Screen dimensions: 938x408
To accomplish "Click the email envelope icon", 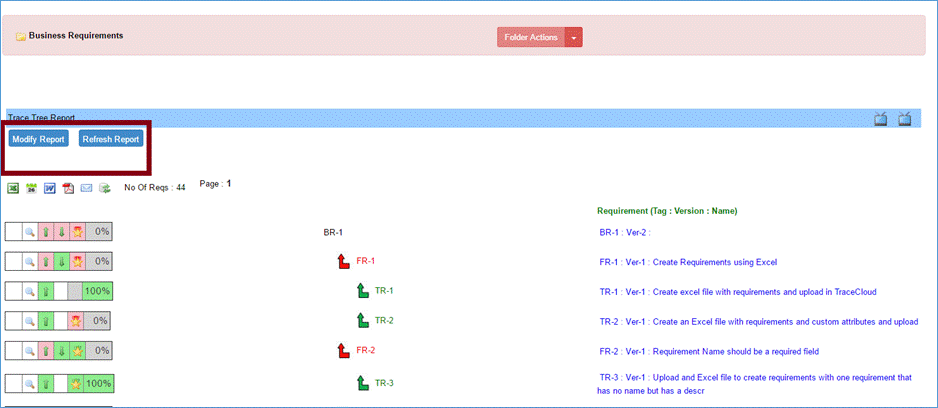I will [86, 187].
